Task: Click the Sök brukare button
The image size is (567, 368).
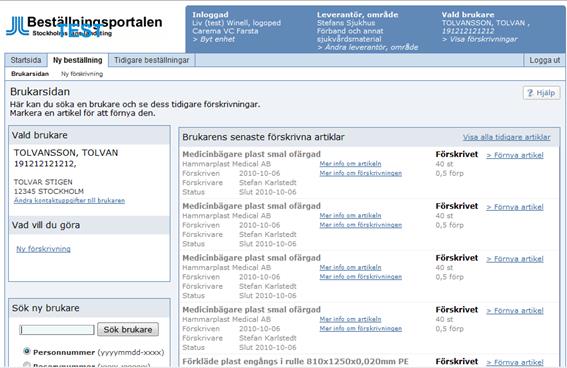Action: [128, 329]
